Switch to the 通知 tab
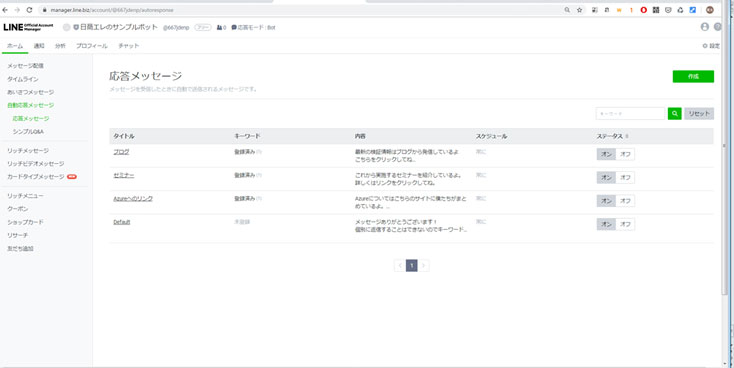Viewport: 734px width, 368px height. tap(39, 46)
